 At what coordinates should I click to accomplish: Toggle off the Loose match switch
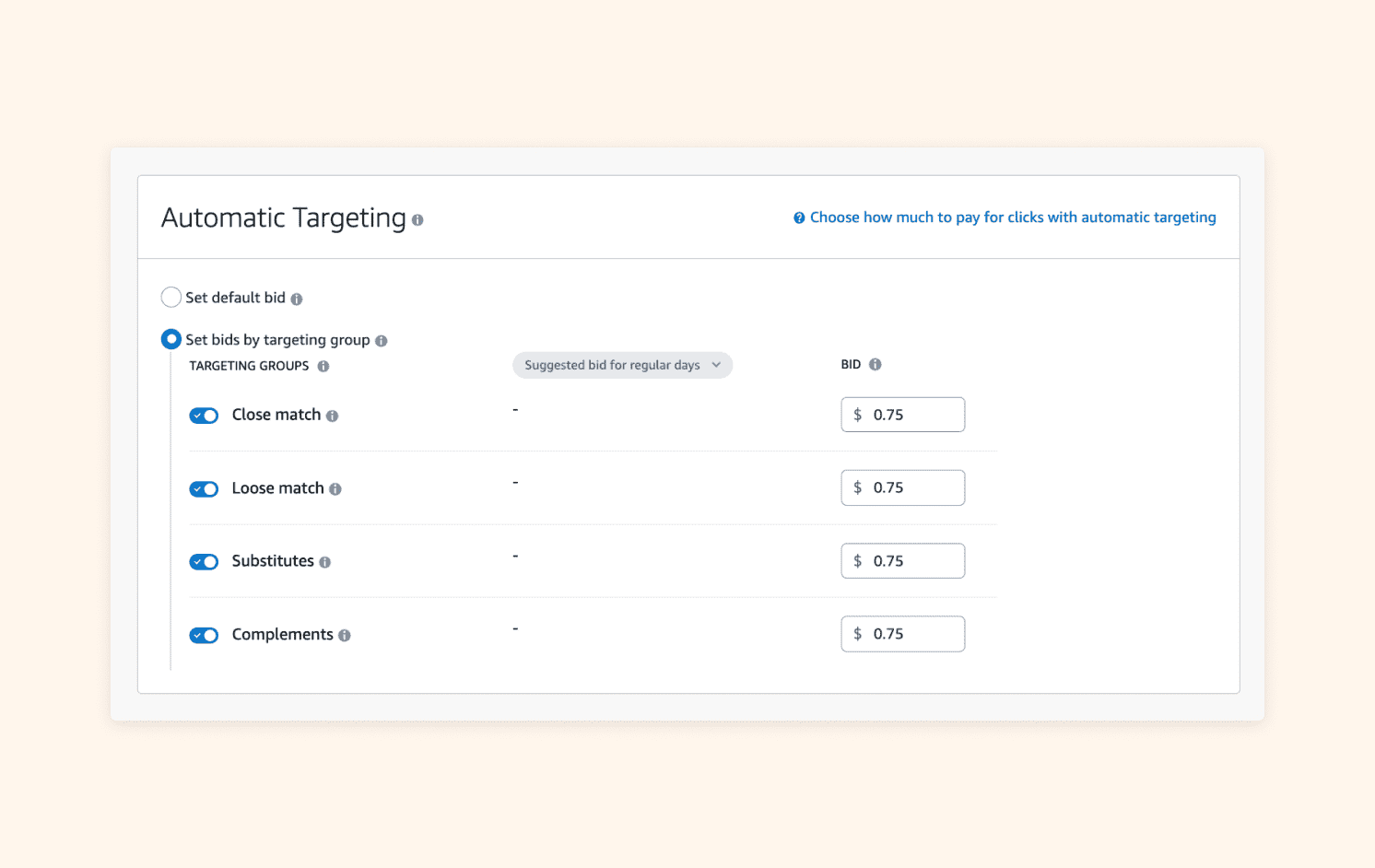[204, 489]
